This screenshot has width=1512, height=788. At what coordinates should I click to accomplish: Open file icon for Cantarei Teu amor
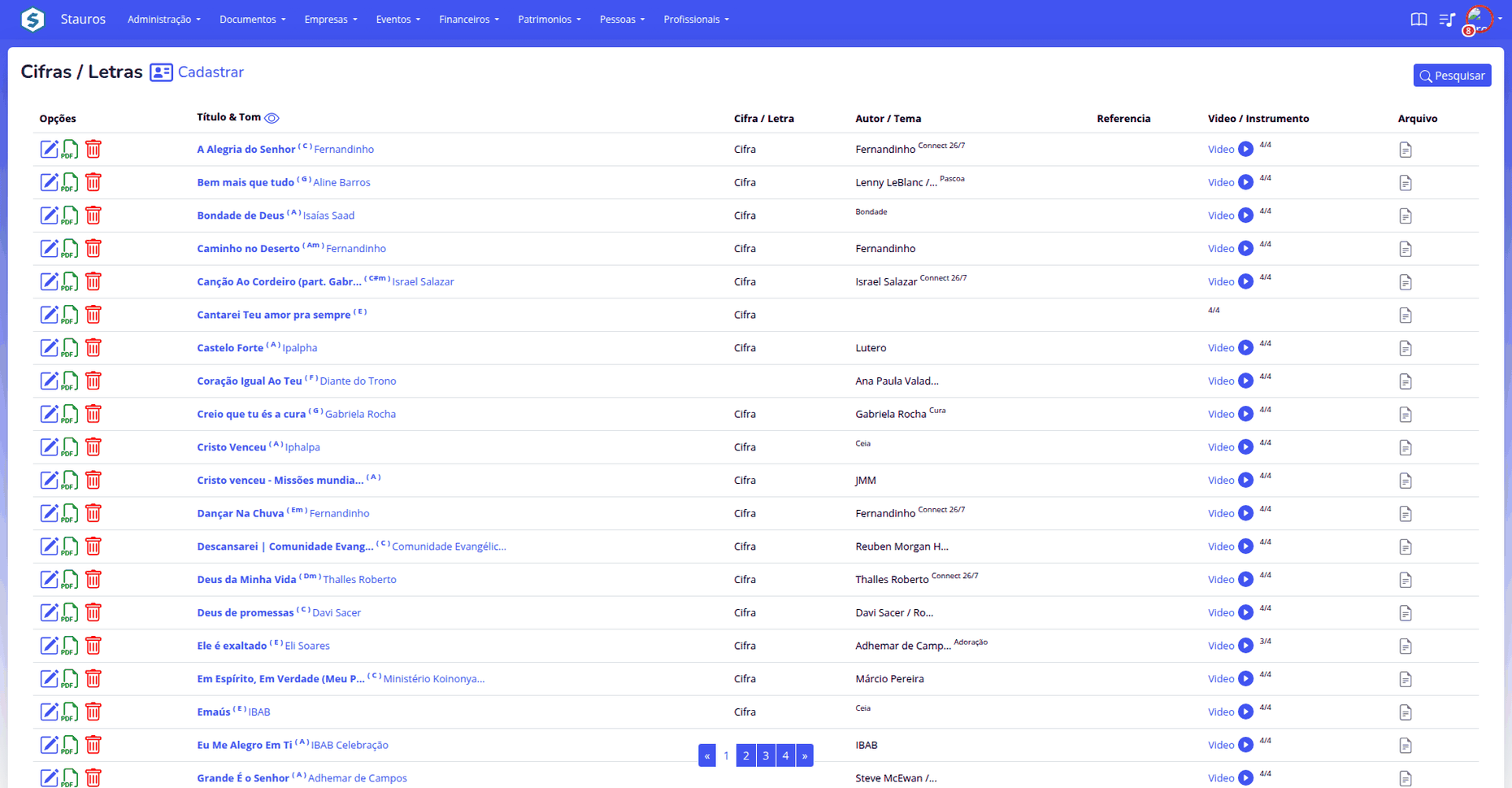tap(1406, 315)
